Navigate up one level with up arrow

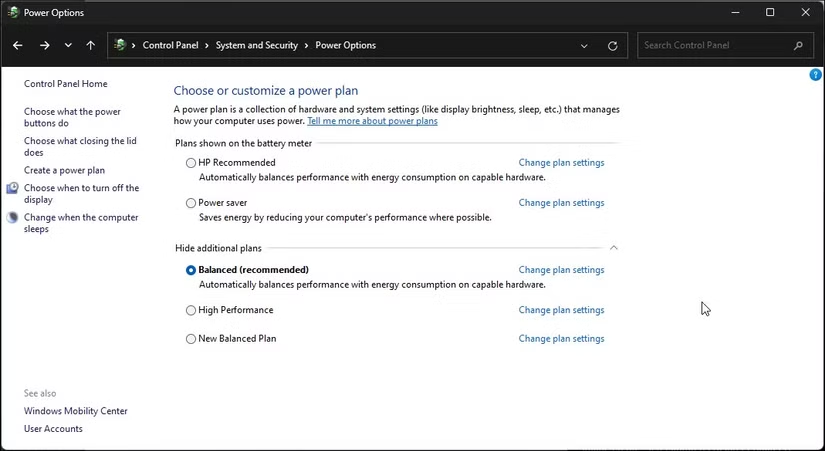[90, 45]
